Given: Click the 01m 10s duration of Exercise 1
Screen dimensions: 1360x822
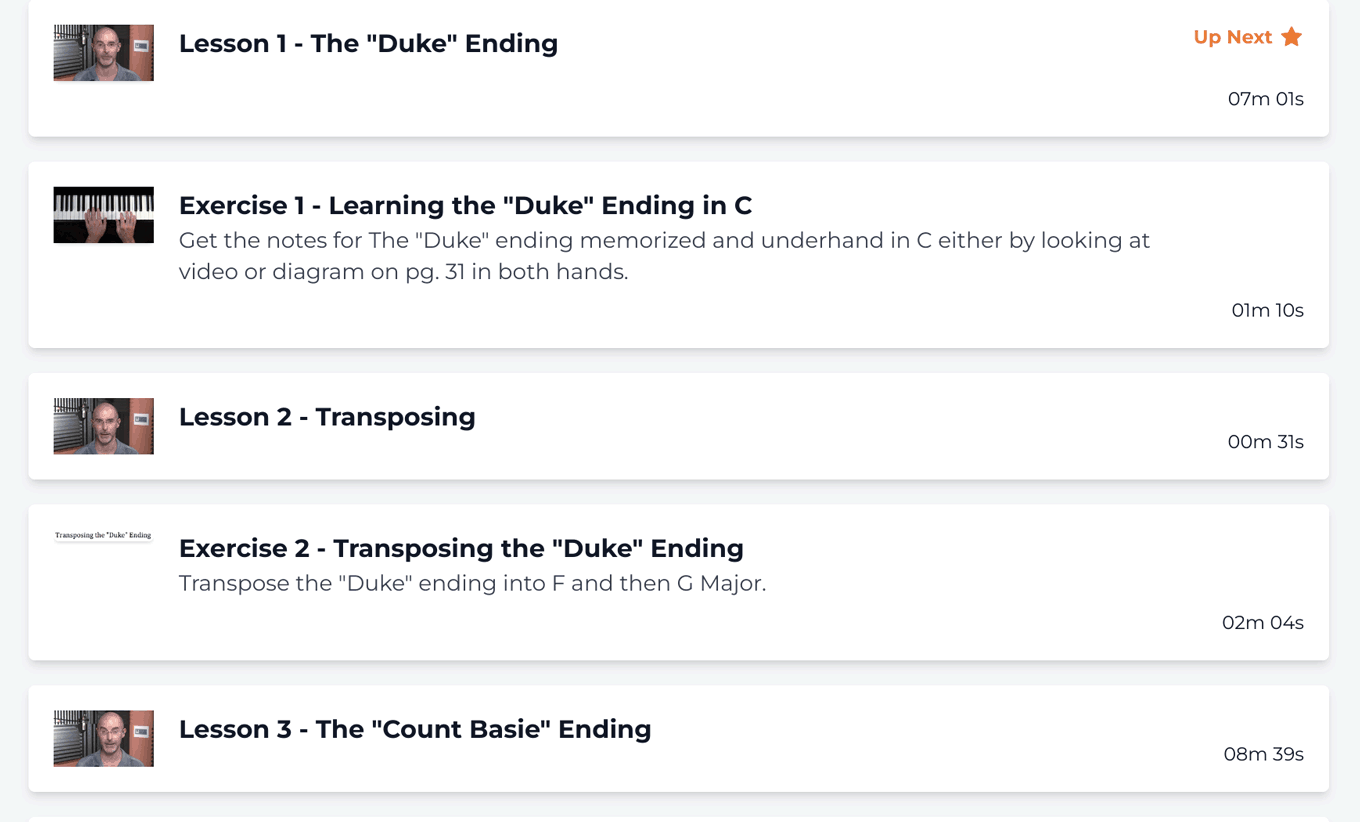Looking at the screenshot, I should 1267,310.
